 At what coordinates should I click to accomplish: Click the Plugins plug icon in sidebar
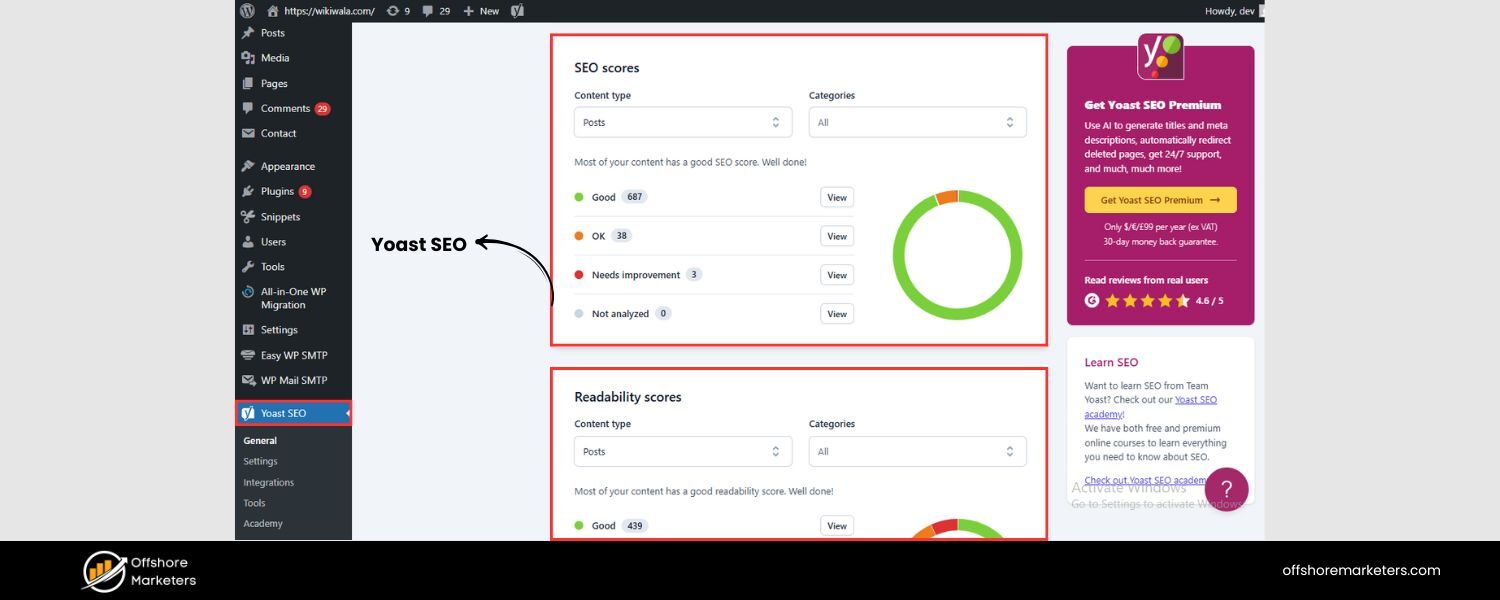click(248, 192)
